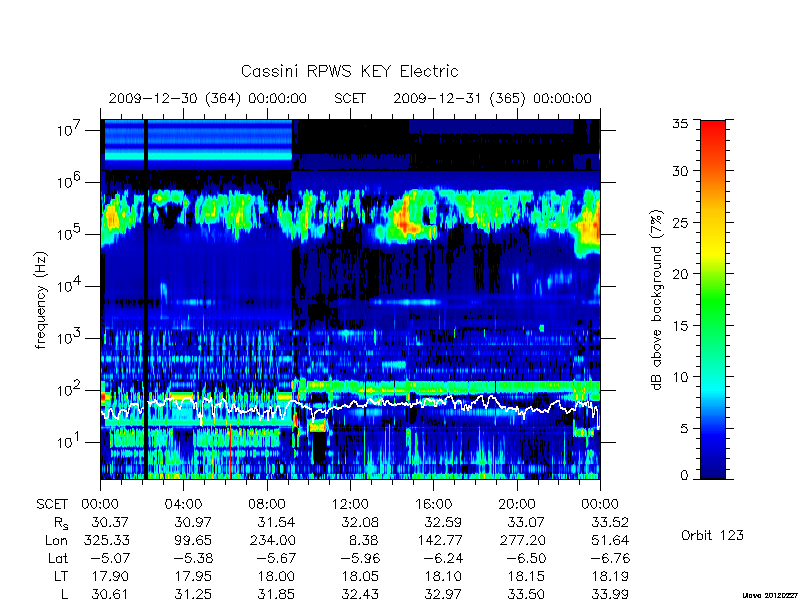This screenshot has width=800, height=600.
Task: Click the Lon value '325.33'
Action: [x=106, y=540]
